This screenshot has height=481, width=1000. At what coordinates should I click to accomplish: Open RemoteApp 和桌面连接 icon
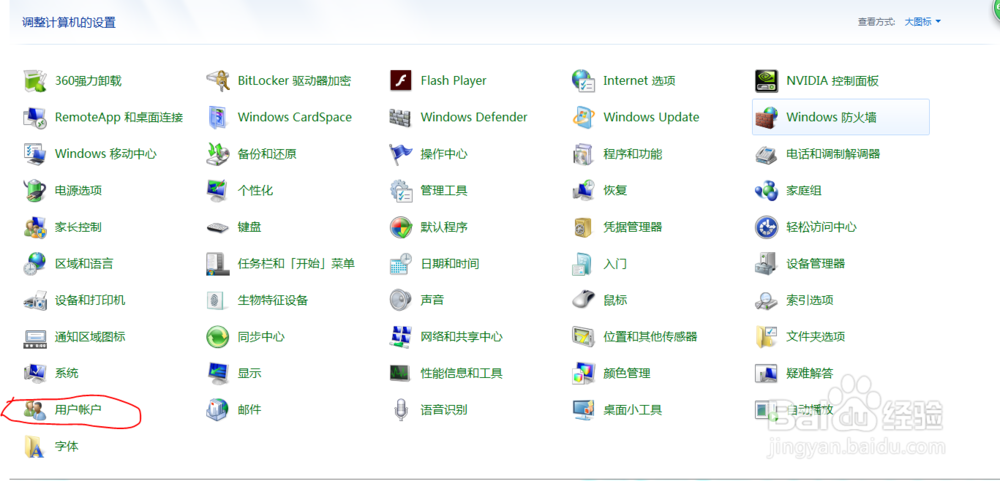[35, 117]
